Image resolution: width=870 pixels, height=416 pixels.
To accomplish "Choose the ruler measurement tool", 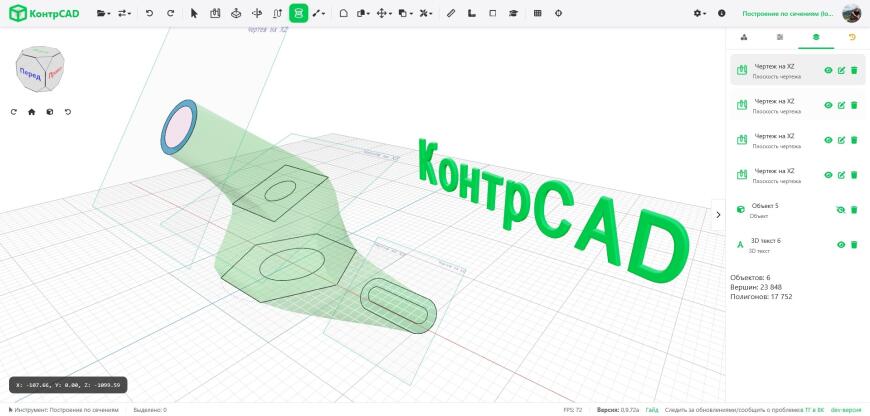I will [451, 13].
